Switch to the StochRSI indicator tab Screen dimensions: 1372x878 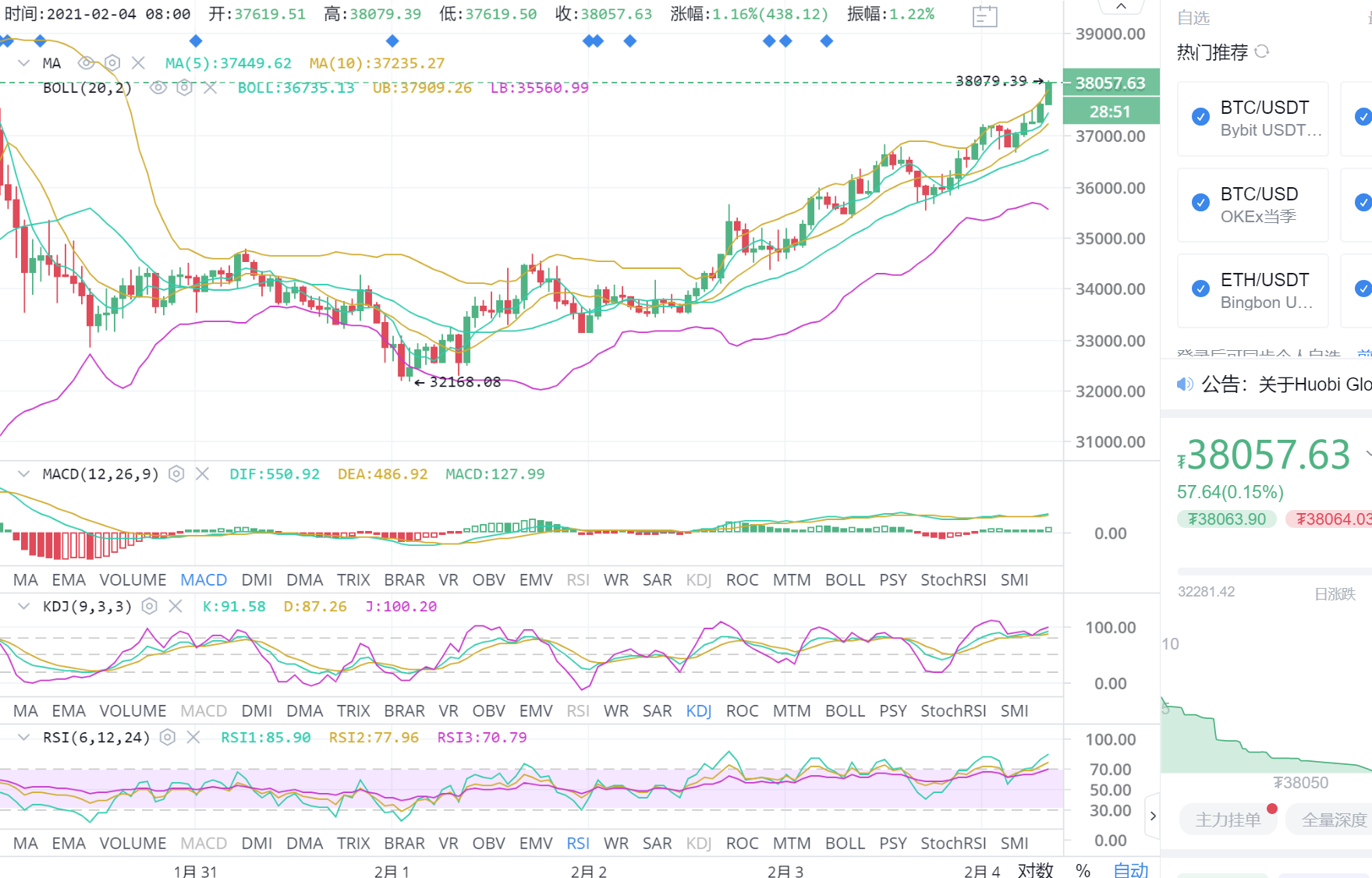[x=953, y=579]
